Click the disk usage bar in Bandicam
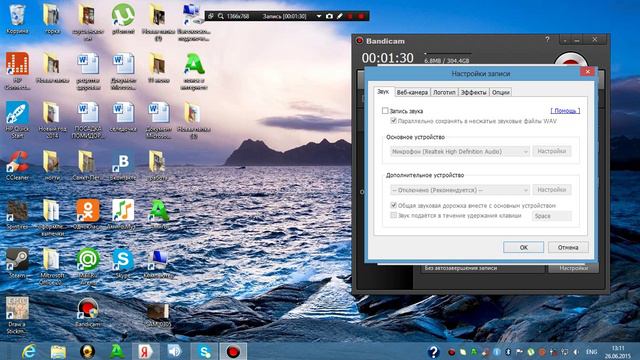640x360 pixels. (448, 53)
